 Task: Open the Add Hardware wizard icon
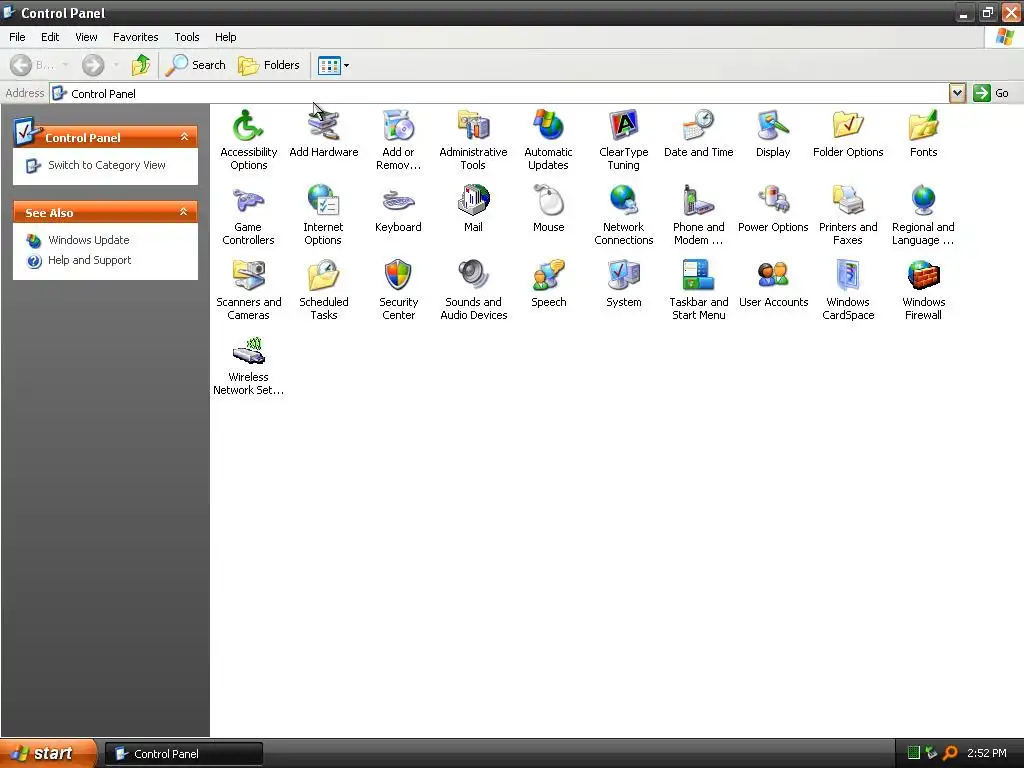click(324, 125)
